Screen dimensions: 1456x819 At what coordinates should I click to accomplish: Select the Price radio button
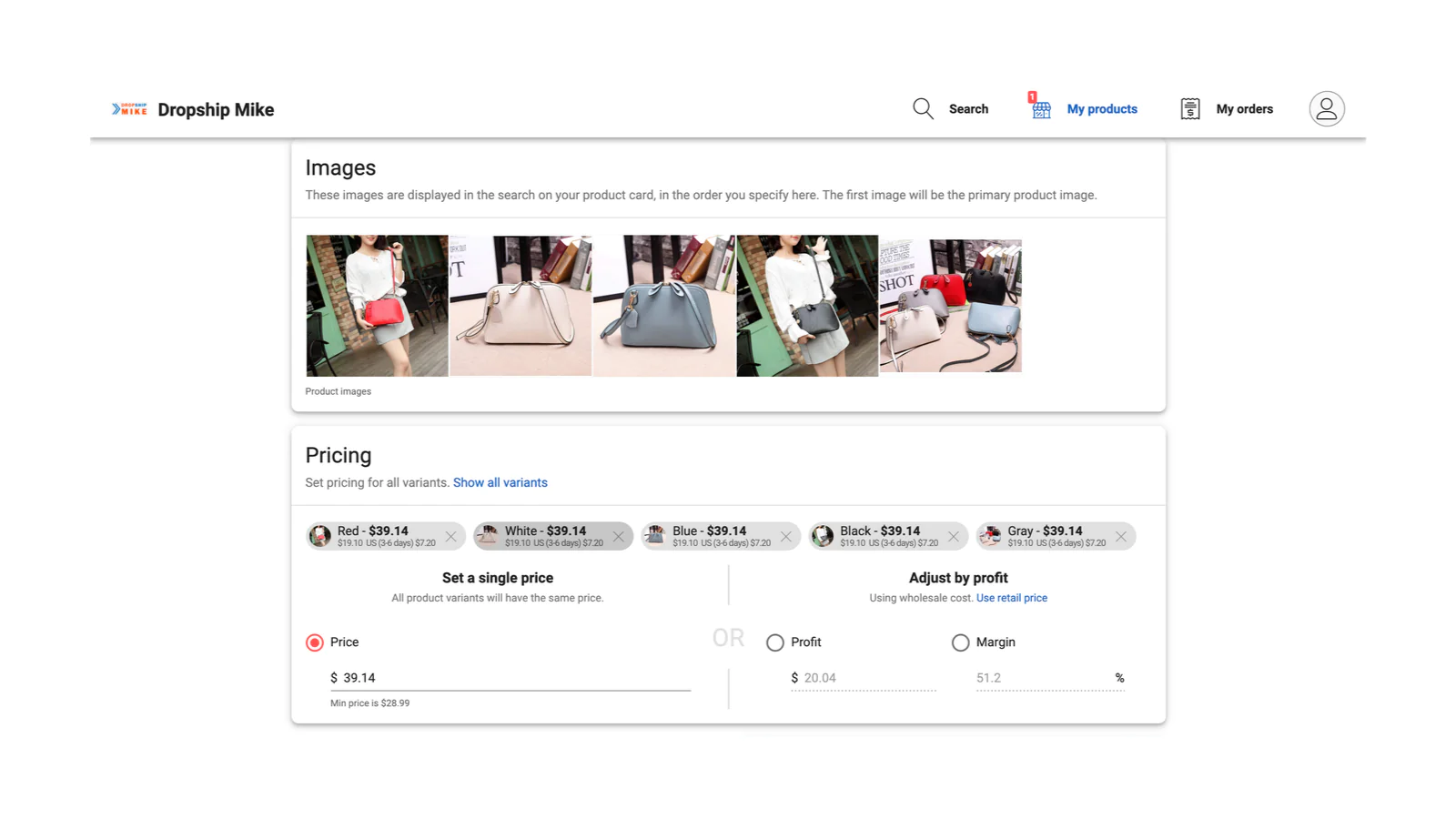pos(315,642)
